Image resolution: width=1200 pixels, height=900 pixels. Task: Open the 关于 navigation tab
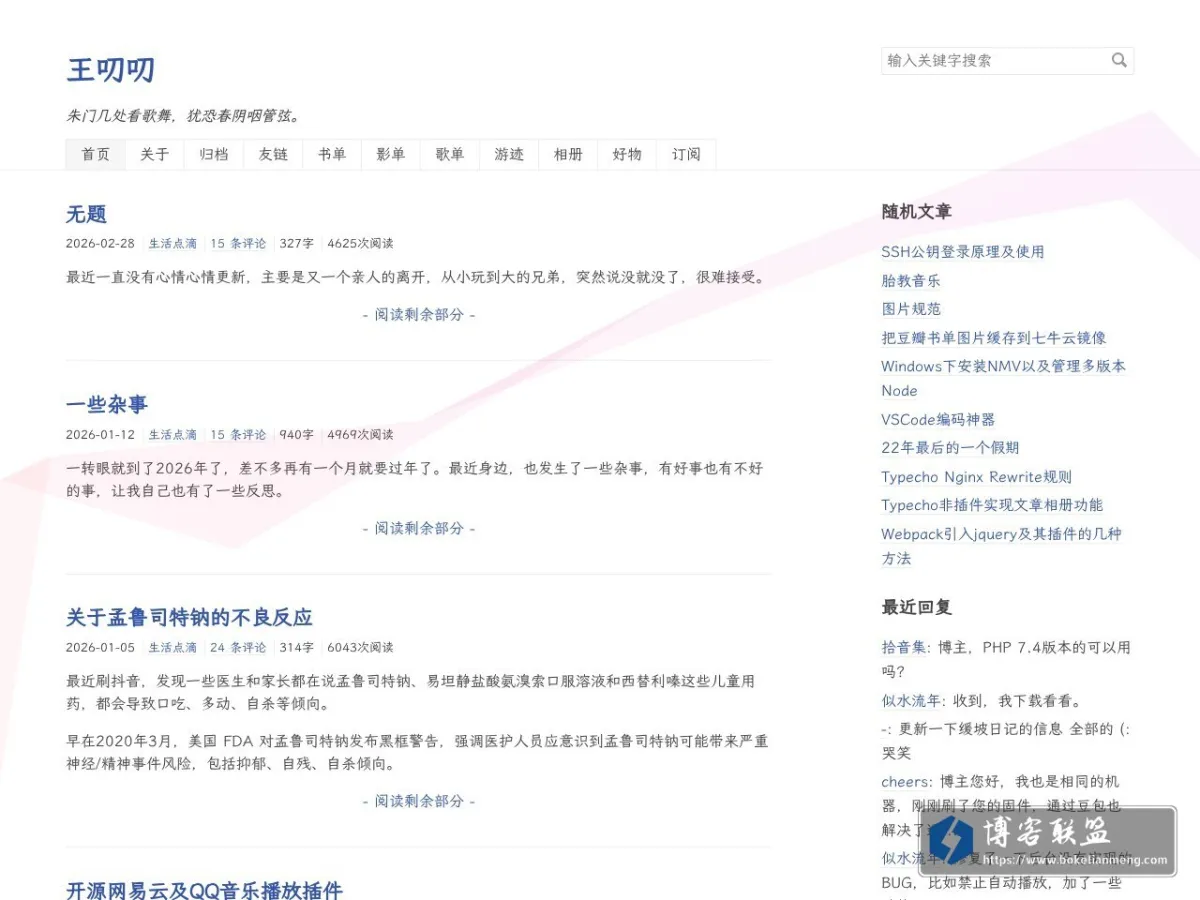[155, 154]
